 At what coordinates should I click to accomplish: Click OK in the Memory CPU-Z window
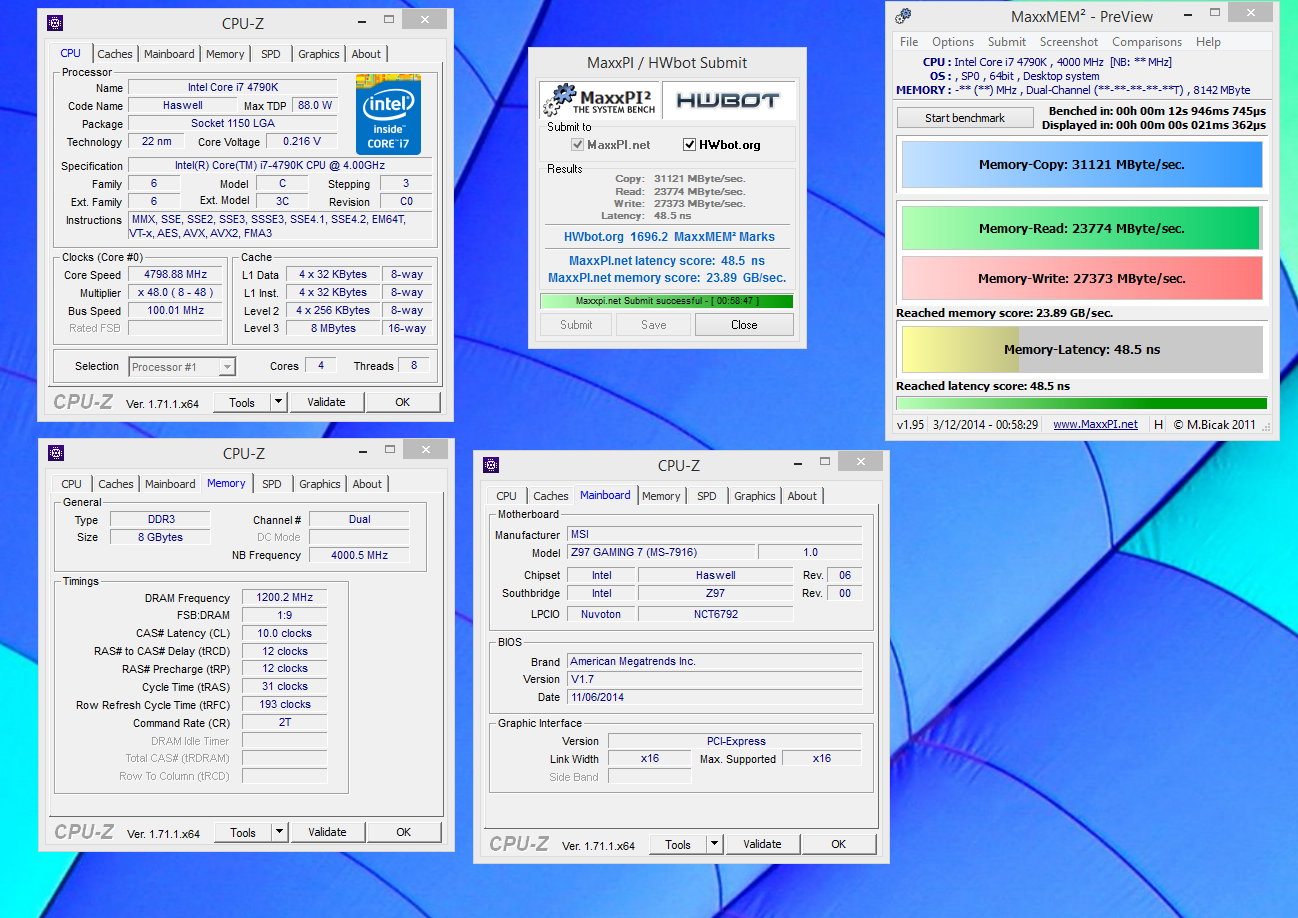coord(403,832)
